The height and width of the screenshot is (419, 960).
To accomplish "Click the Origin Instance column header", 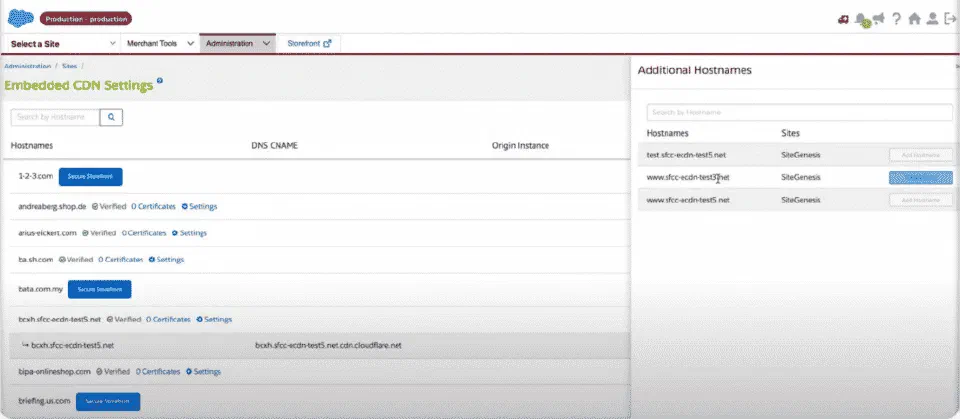I will click(520, 146).
